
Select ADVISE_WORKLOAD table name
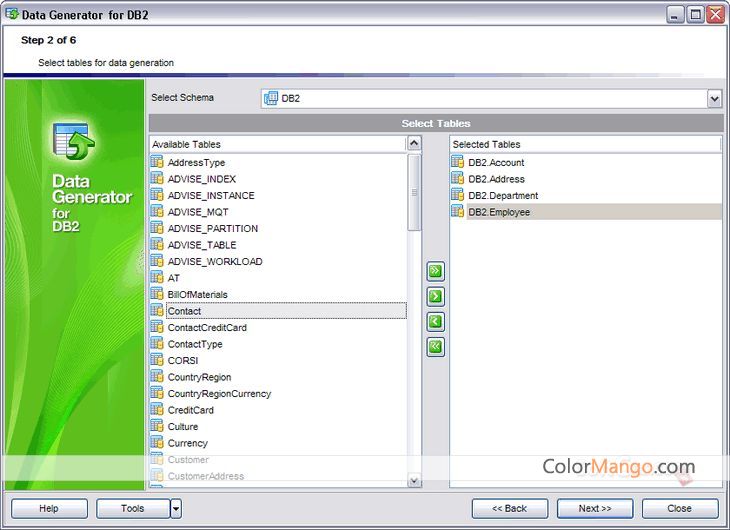coord(215,262)
